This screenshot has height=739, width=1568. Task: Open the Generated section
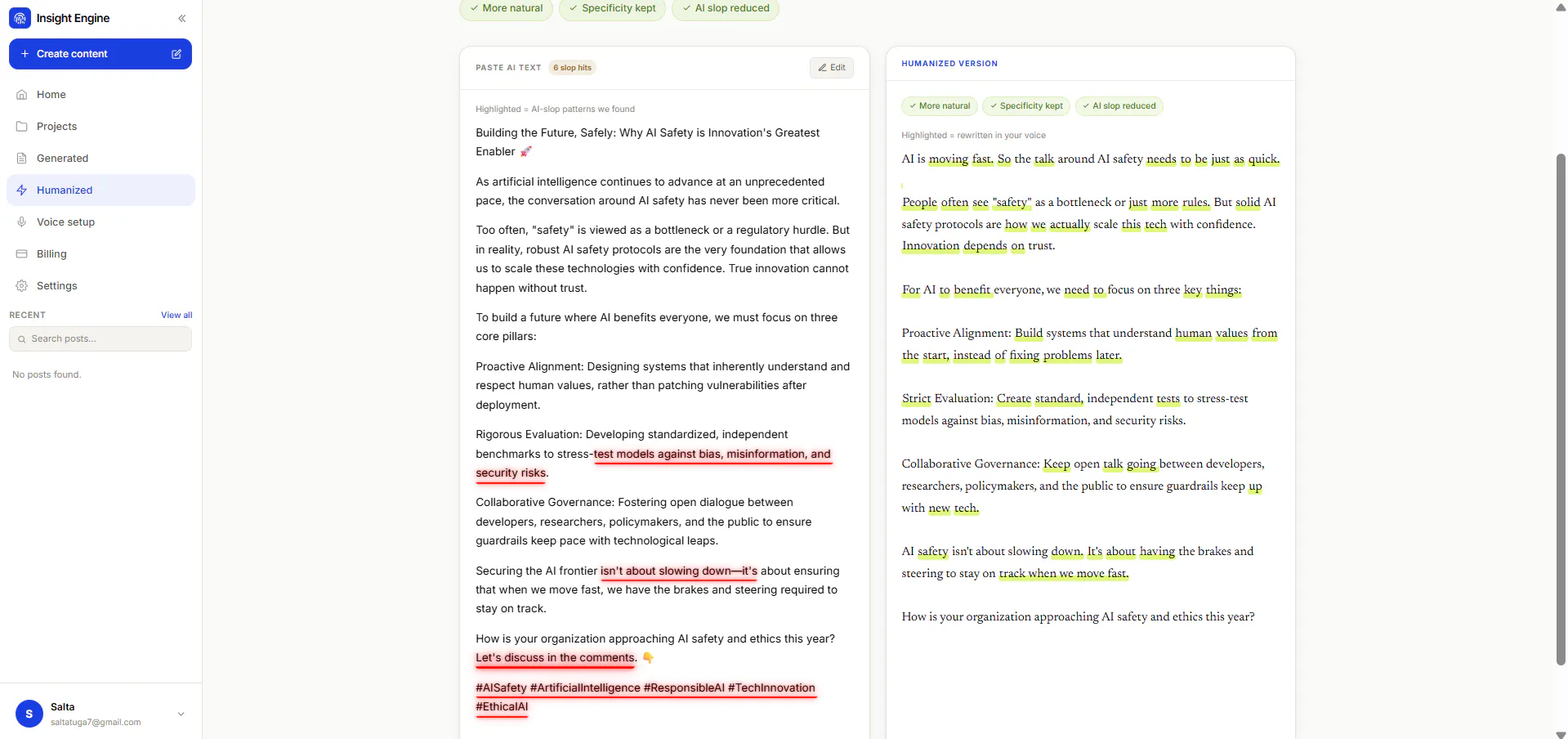click(x=101, y=159)
